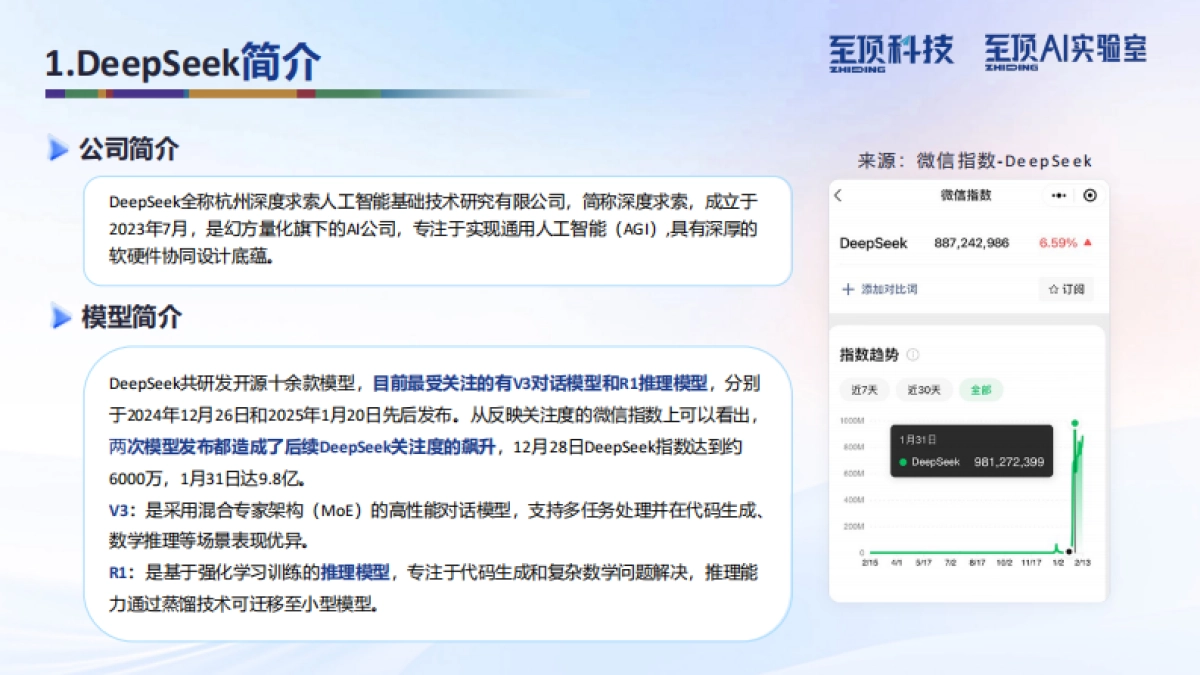Expand the 公司简介 section triangle
The height and width of the screenshot is (675, 1200).
[x=60, y=150]
